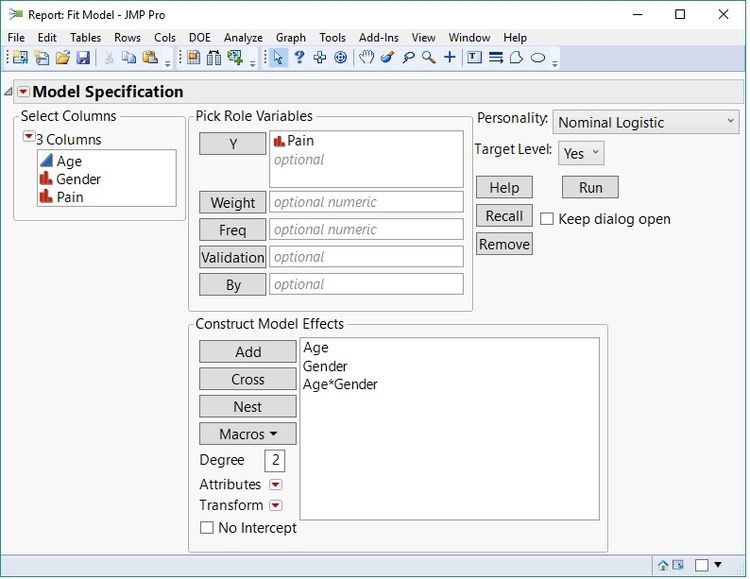
Task: Select the Simple Shape oval tool
Action: [538, 58]
